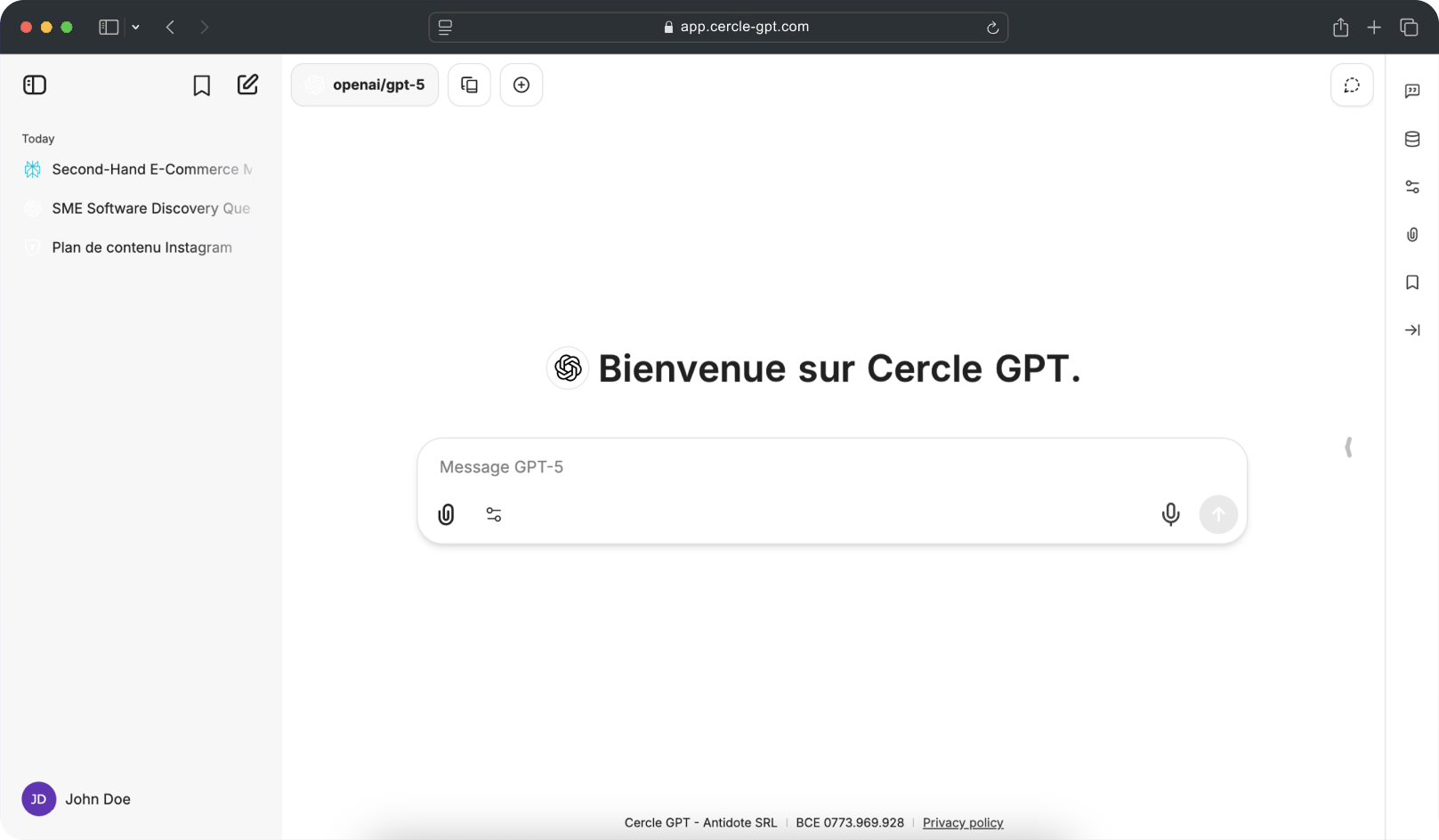Toggle Safari sidebar button

point(109,27)
